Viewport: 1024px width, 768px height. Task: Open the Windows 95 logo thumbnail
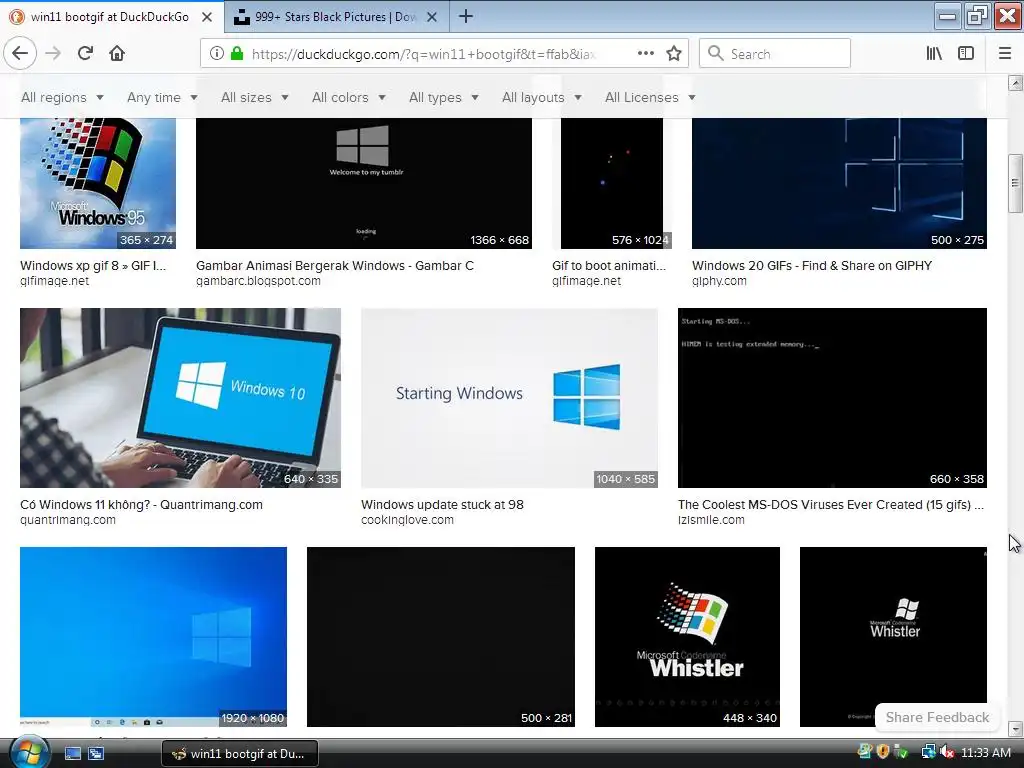click(98, 183)
